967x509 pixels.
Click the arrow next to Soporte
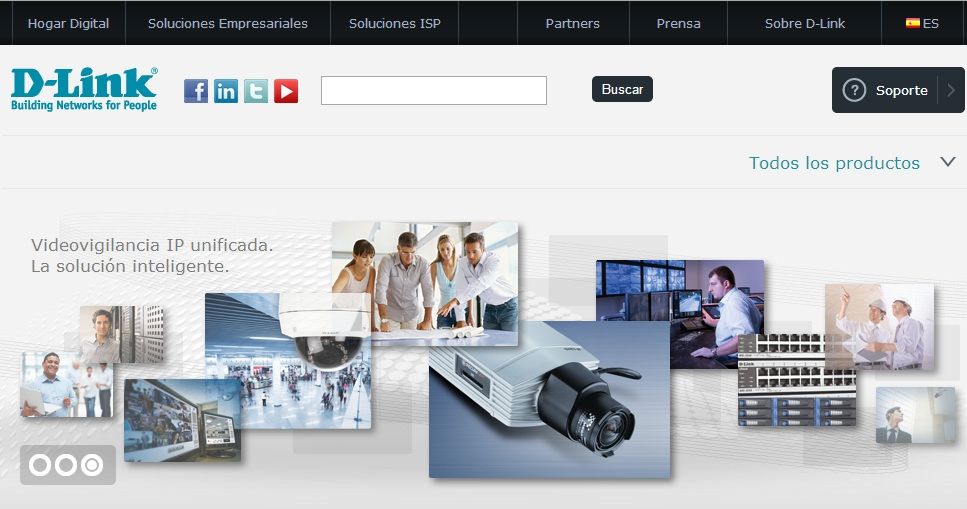950,90
